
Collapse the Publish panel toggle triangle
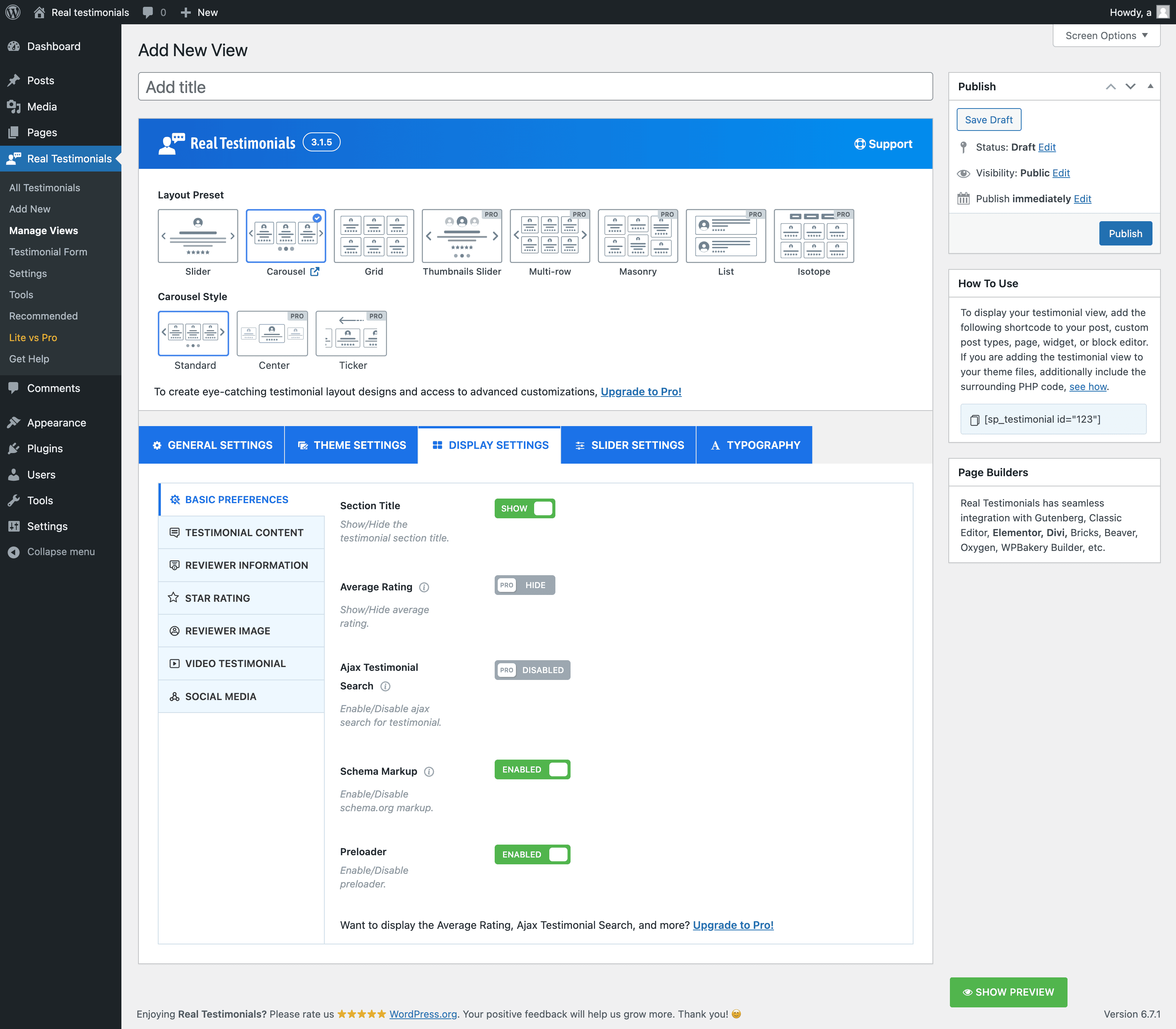tap(1150, 86)
